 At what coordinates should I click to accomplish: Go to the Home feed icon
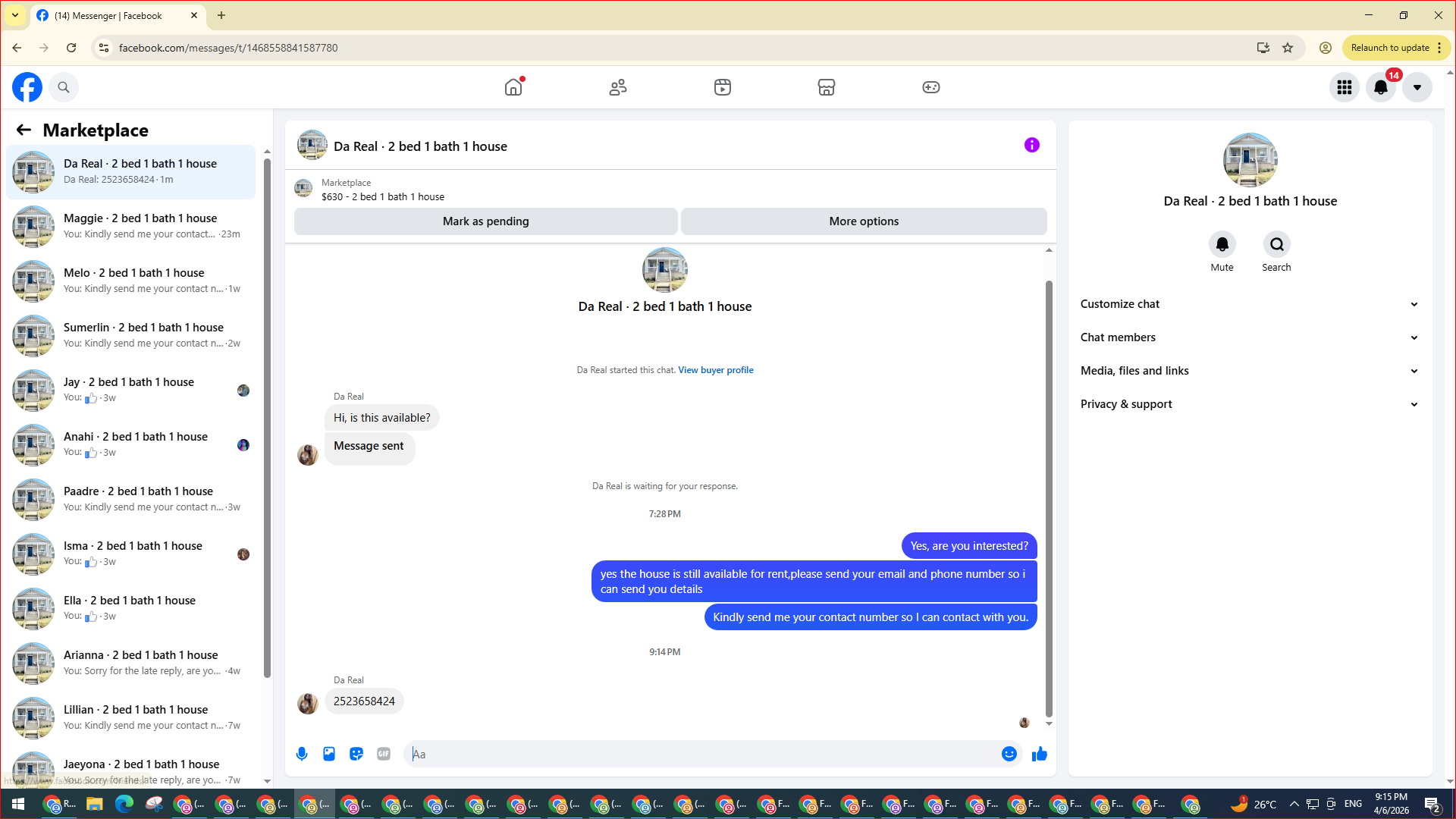[x=513, y=87]
